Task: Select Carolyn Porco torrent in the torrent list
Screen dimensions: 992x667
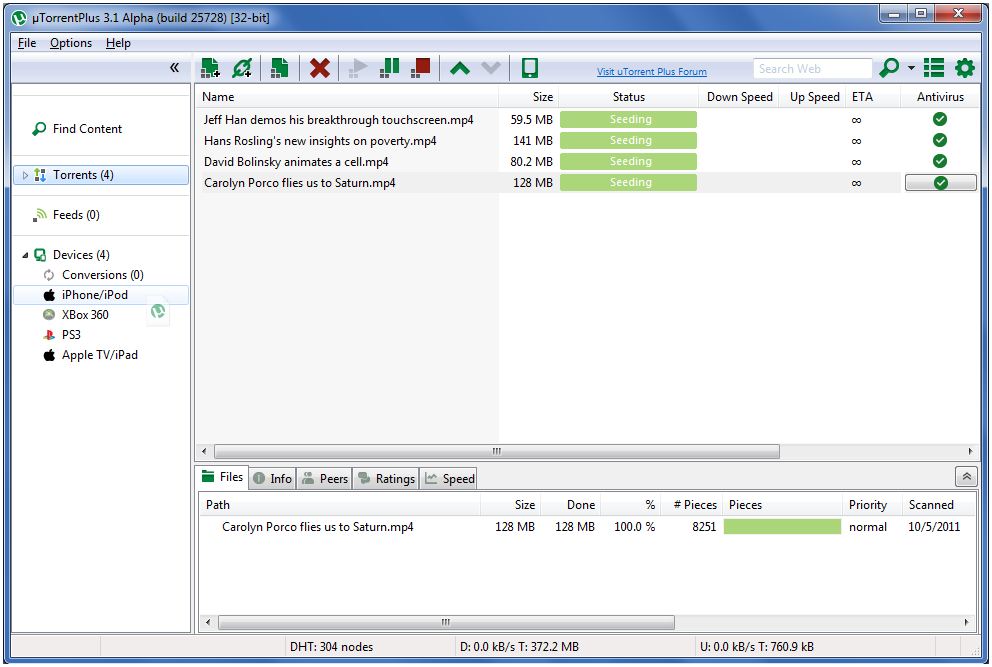Action: [299, 183]
